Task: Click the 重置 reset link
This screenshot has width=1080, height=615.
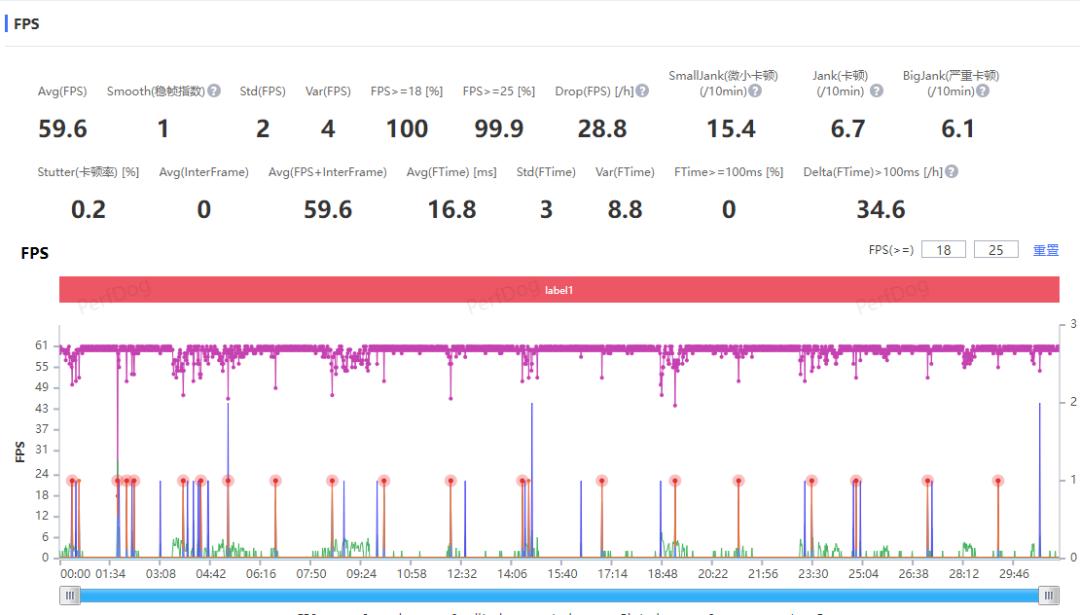Action: (1045, 250)
